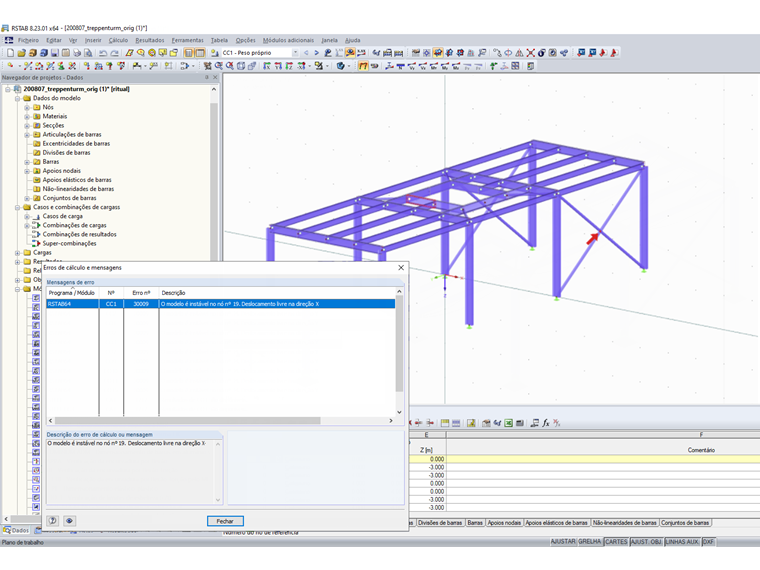This screenshot has width=760, height=570.
Task: Click the help question mark icon in dialog
Action: 53,521
